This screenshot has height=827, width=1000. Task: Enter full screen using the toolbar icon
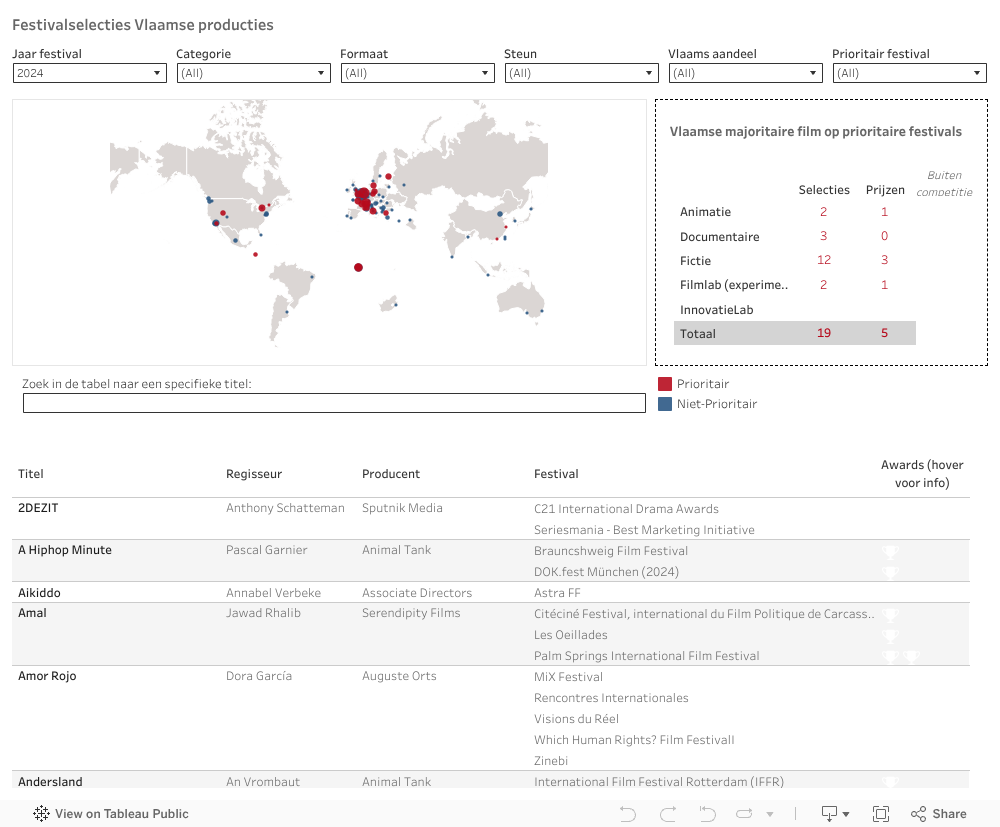[x=881, y=814]
